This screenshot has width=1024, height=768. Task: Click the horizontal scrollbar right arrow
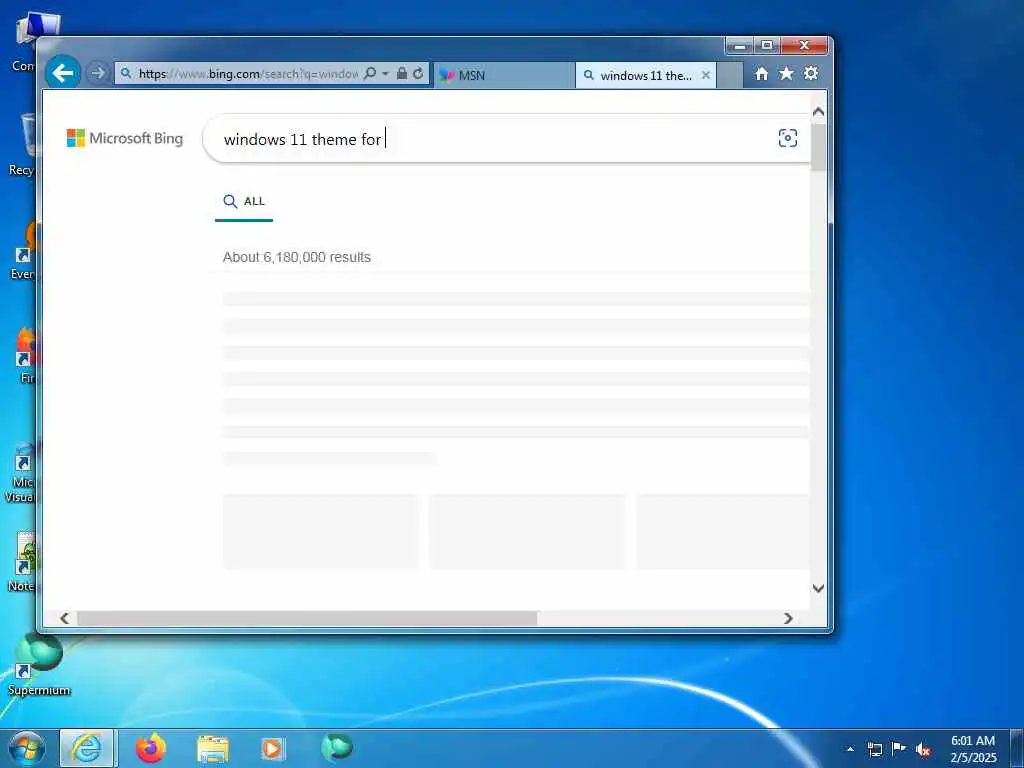(788, 618)
